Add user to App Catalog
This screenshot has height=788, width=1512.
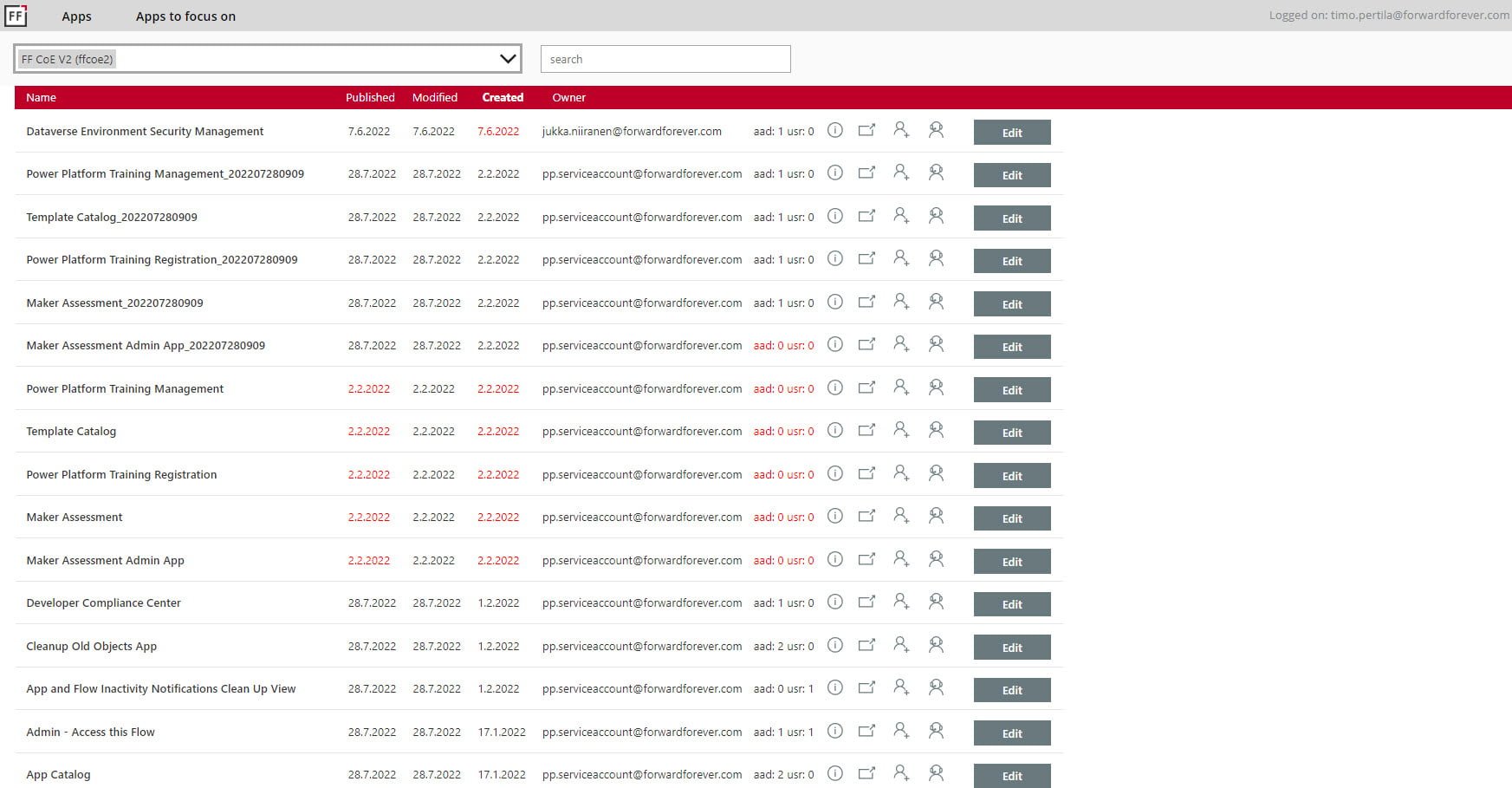point(901,773)
